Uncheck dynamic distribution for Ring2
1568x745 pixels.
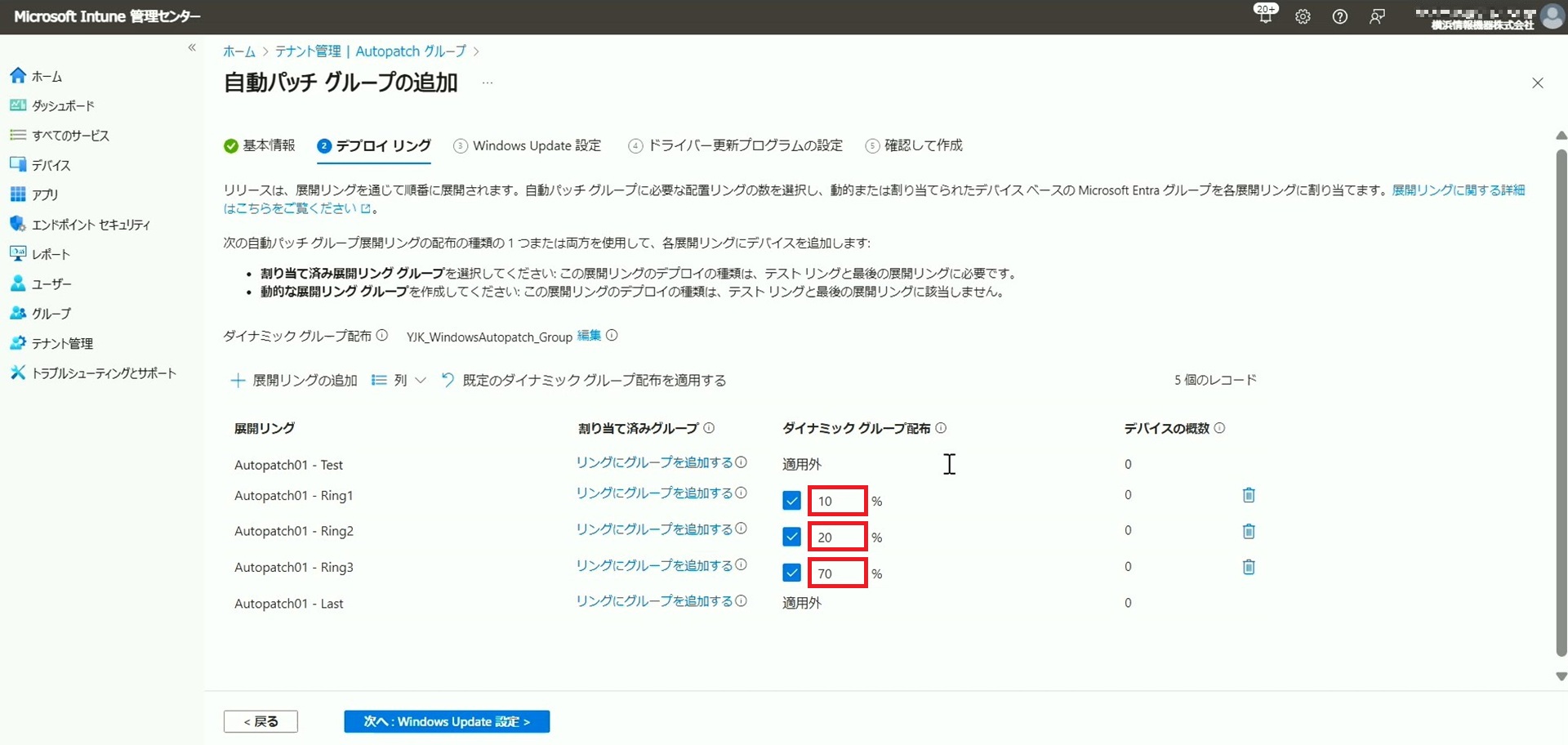point(791,537)
